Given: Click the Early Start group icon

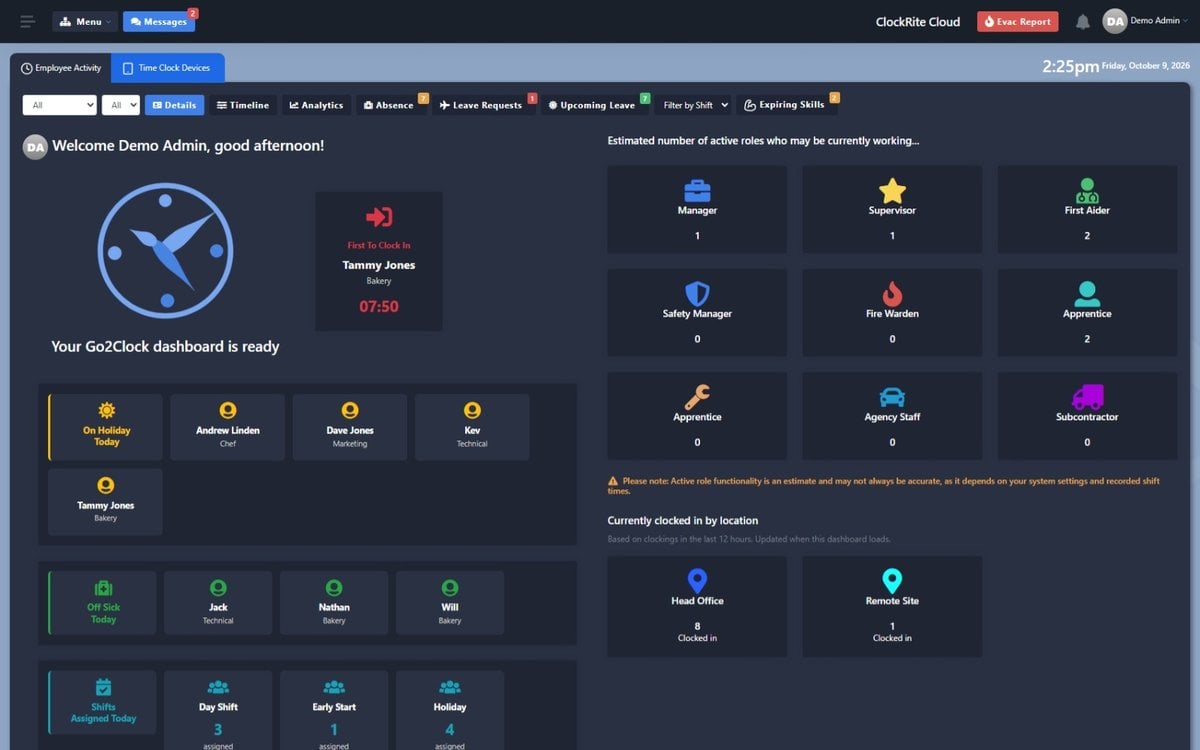Looking at the screenshot, I should coord(334,687).
